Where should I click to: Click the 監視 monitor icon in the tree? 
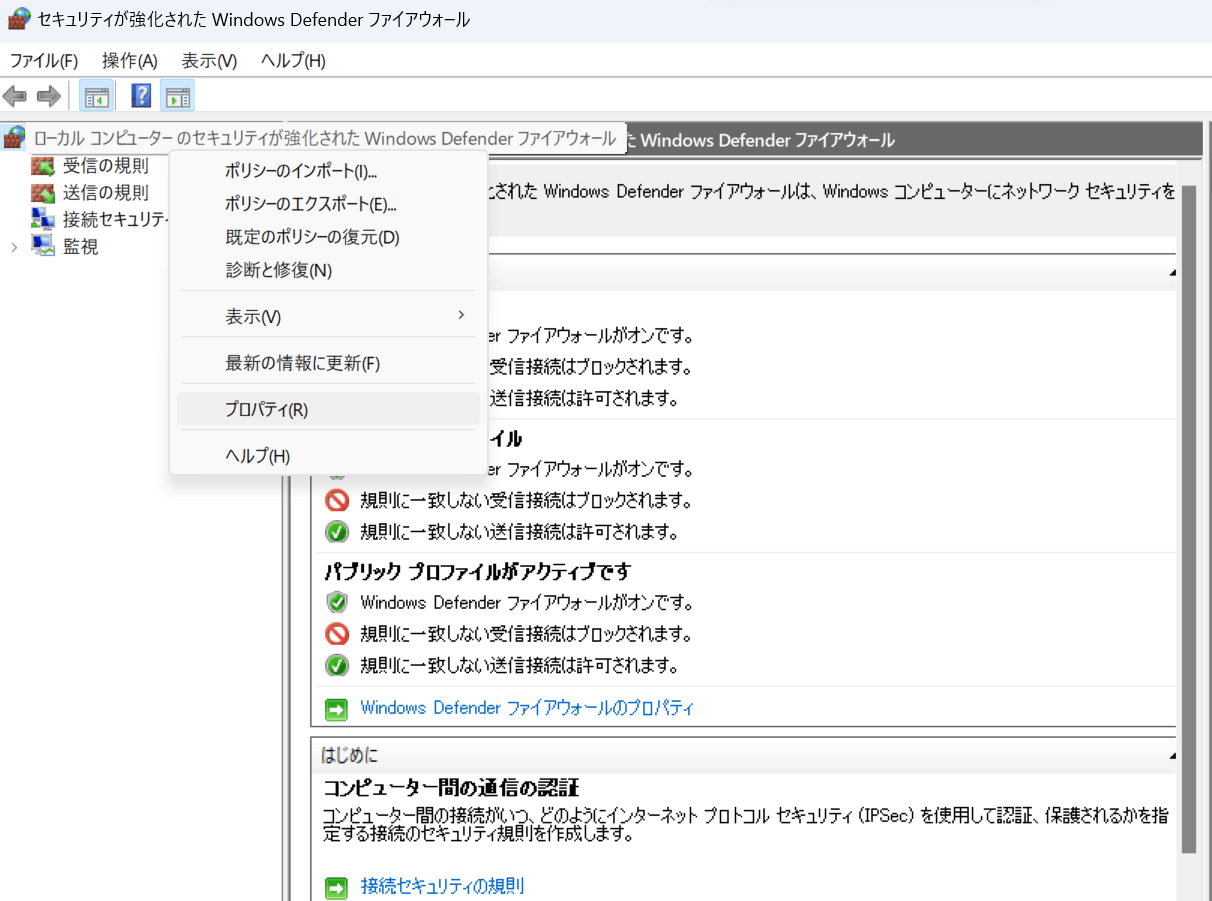click(43, 246)
